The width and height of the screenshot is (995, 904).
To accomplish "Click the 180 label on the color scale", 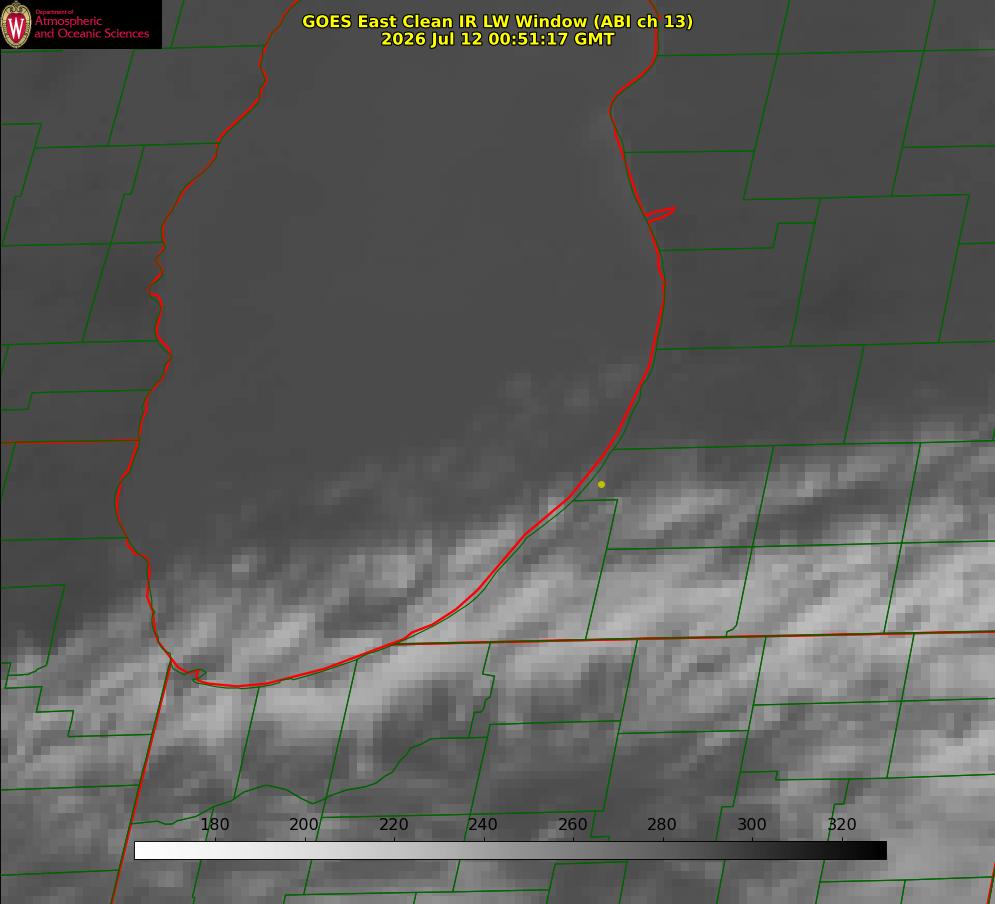I will 215,824.
